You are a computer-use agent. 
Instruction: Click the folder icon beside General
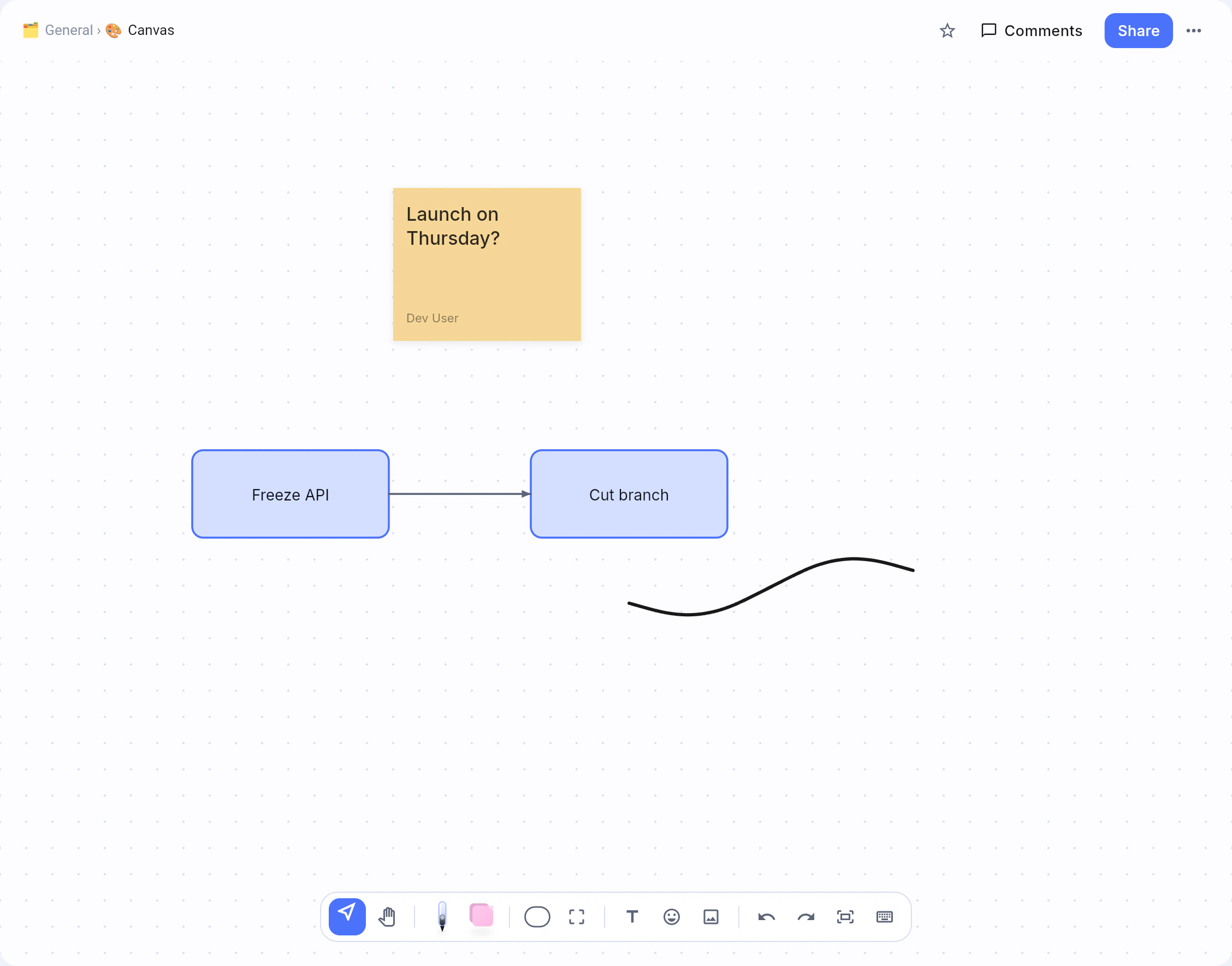(31, 30)
